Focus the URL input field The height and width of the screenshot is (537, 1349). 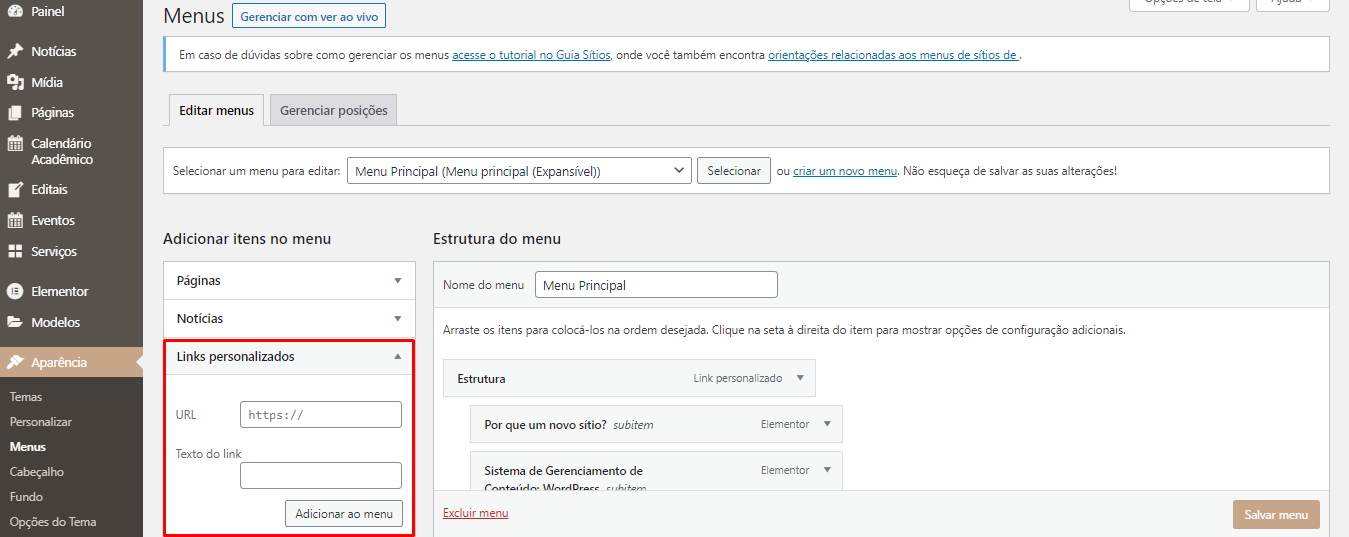click(320, 415)
